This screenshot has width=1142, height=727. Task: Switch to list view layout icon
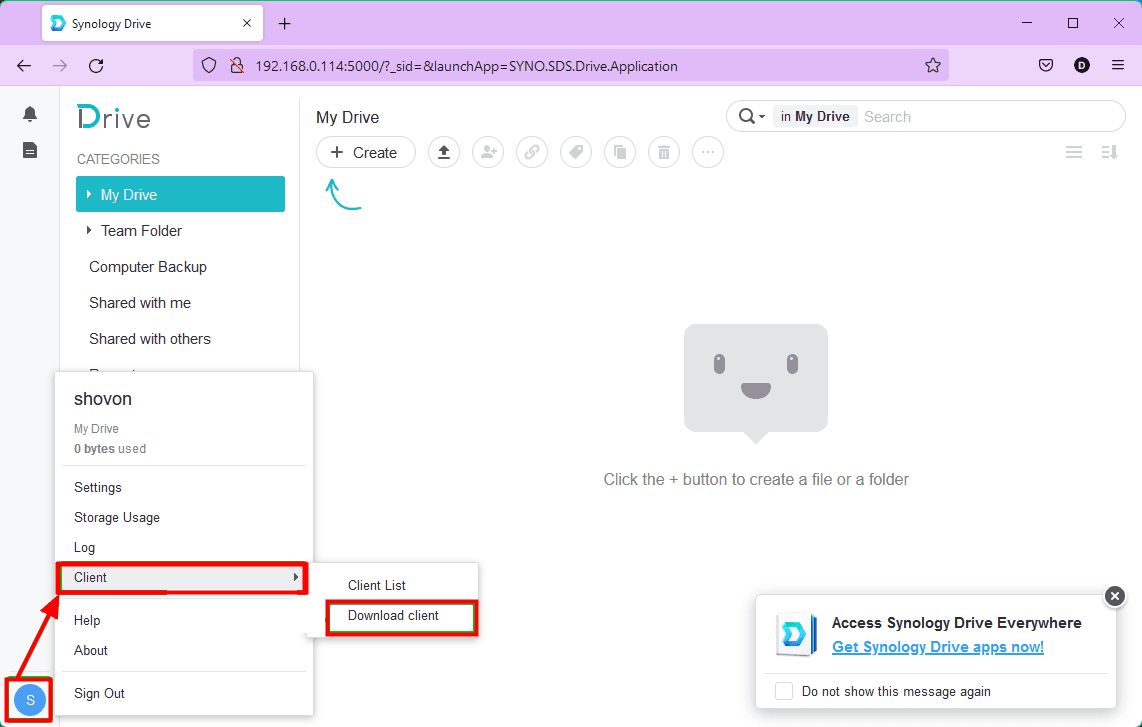pos(1074,152)
